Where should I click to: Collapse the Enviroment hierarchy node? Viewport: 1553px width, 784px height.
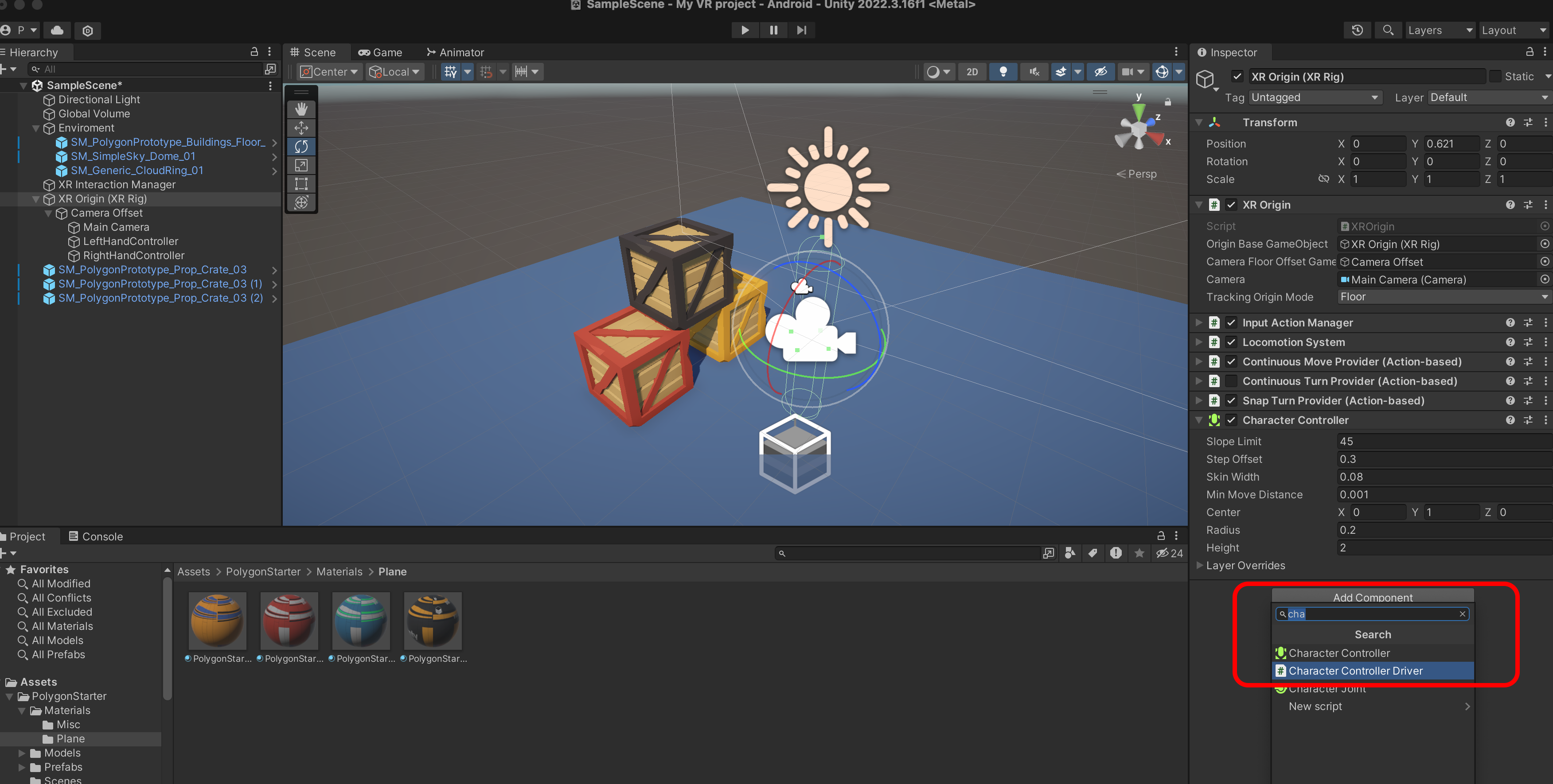click(36, 128)
